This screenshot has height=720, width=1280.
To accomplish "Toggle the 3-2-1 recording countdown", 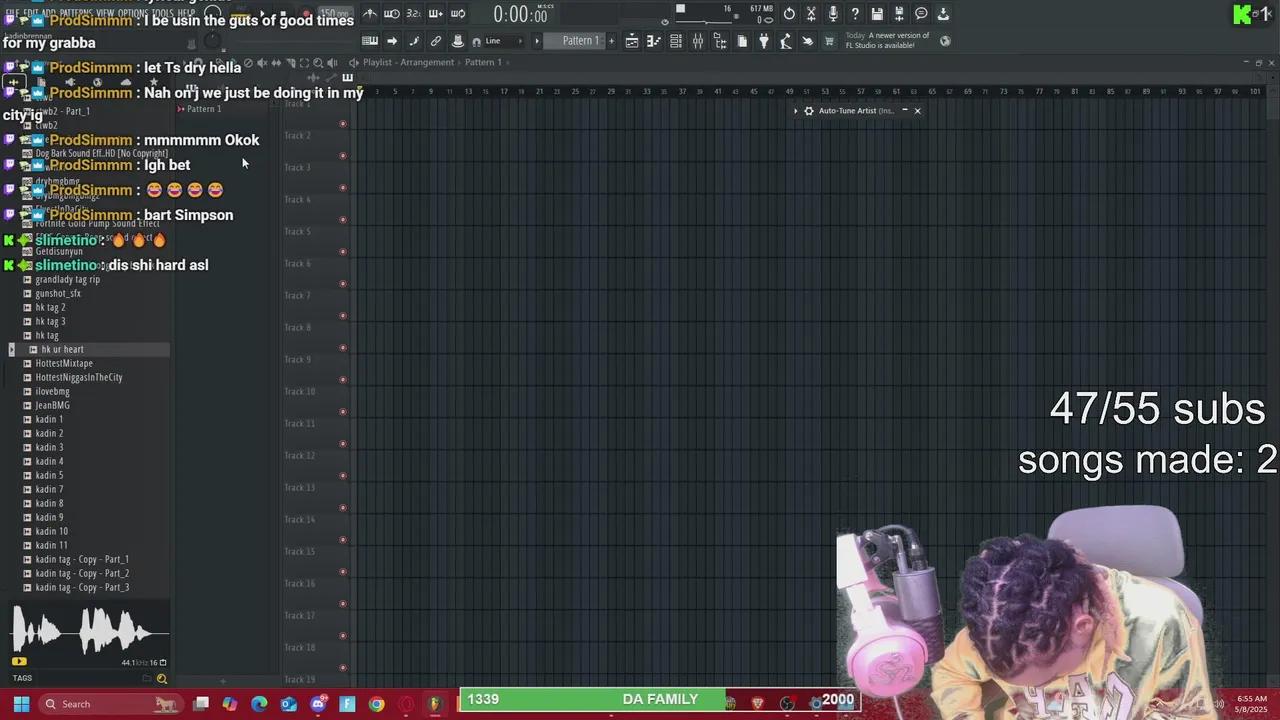I will [413, 14].
